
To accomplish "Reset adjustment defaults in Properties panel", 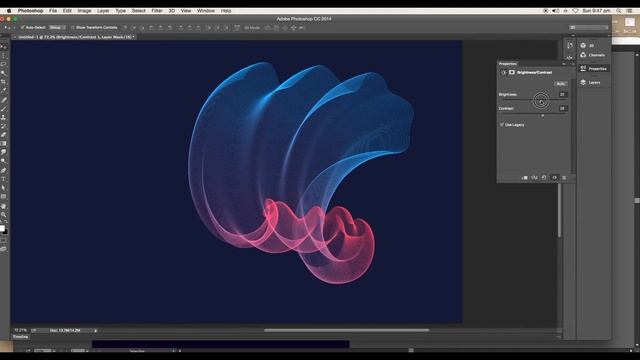I will [x=544, y=178].
